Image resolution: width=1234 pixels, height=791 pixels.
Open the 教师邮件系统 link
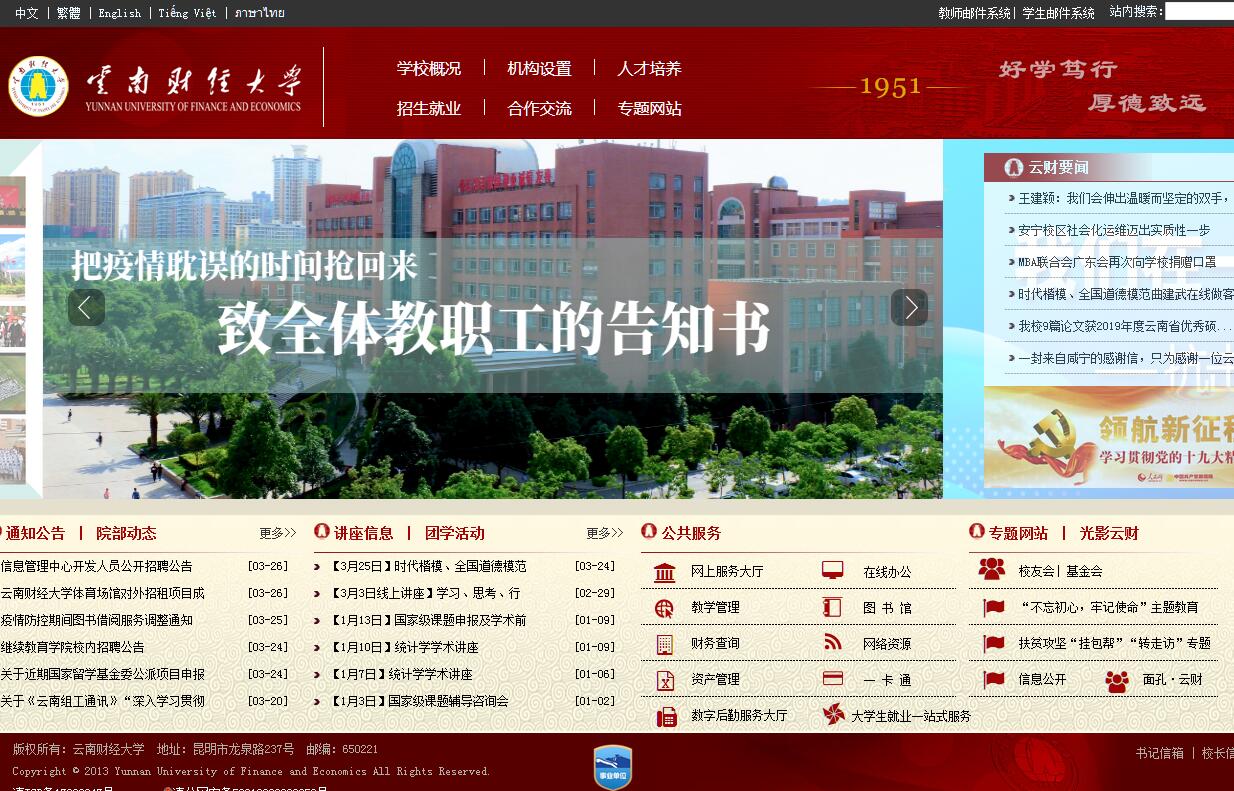click(x=974, y=13)
